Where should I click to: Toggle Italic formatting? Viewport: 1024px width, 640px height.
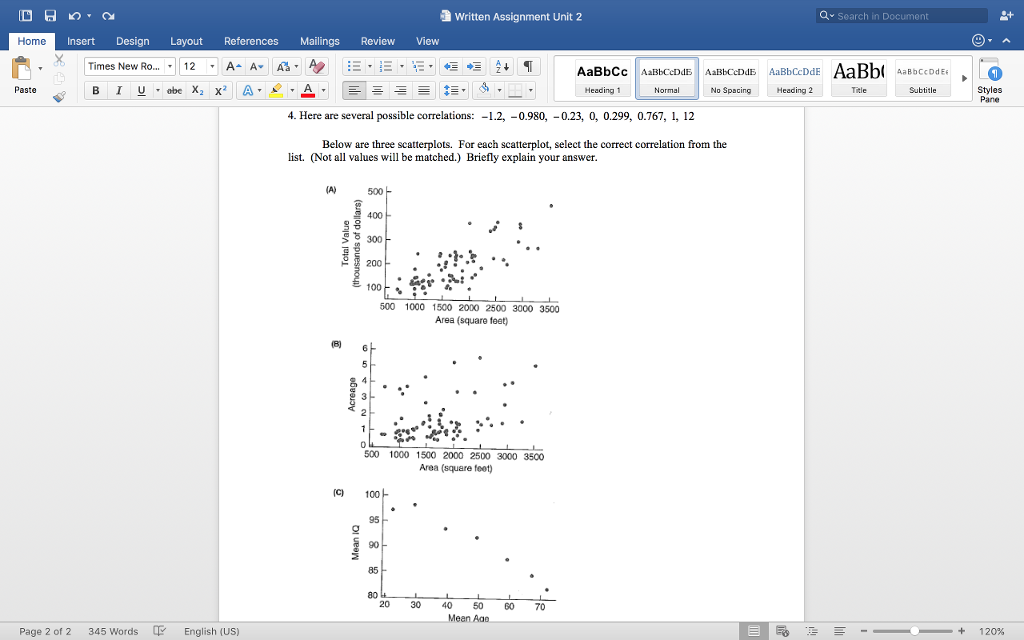point(118,90)
